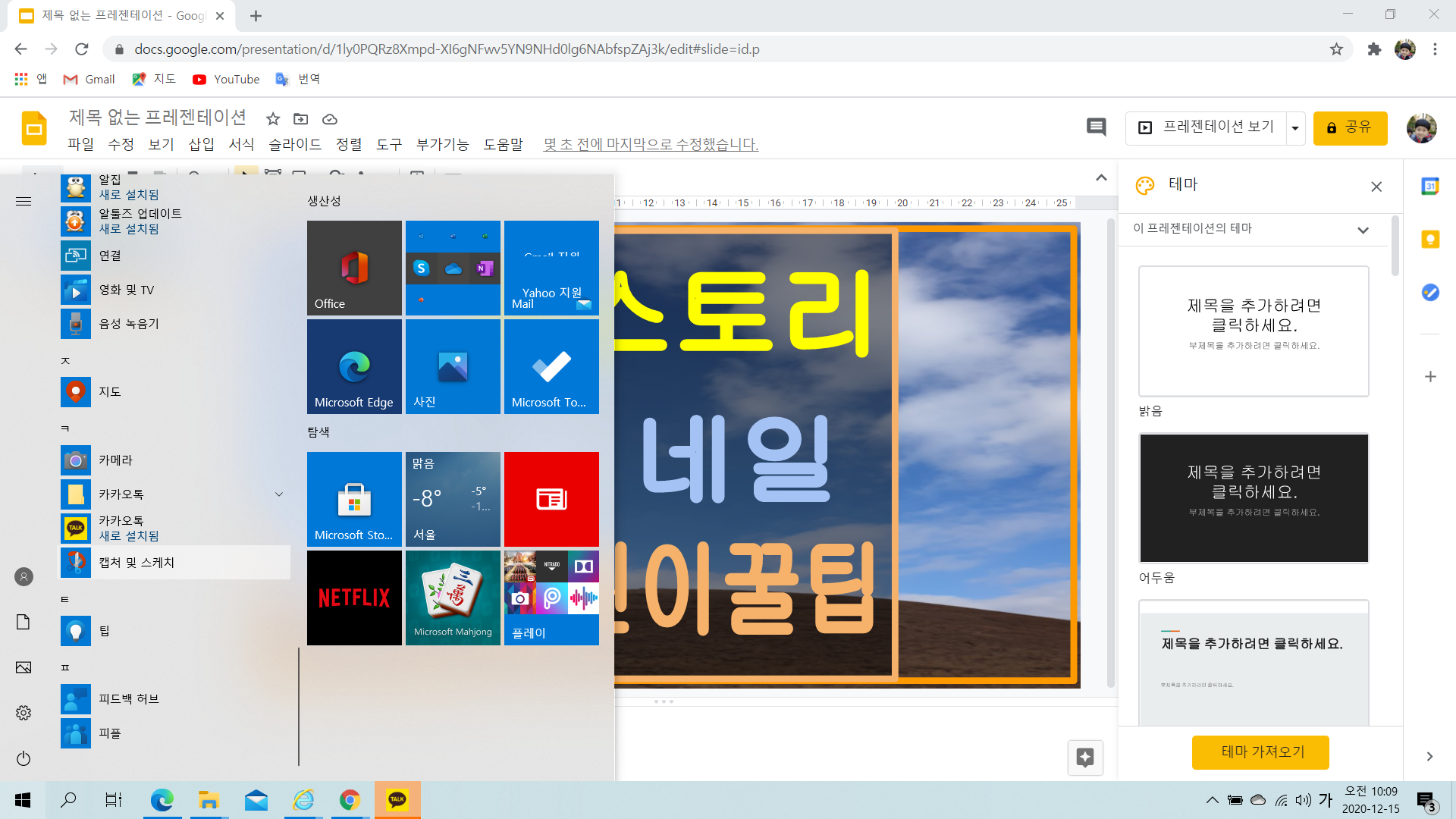The height and width of the screenshot is (819, 1456).
Task: Click the 테마 가져오기 button
Action: (1260, 752)
